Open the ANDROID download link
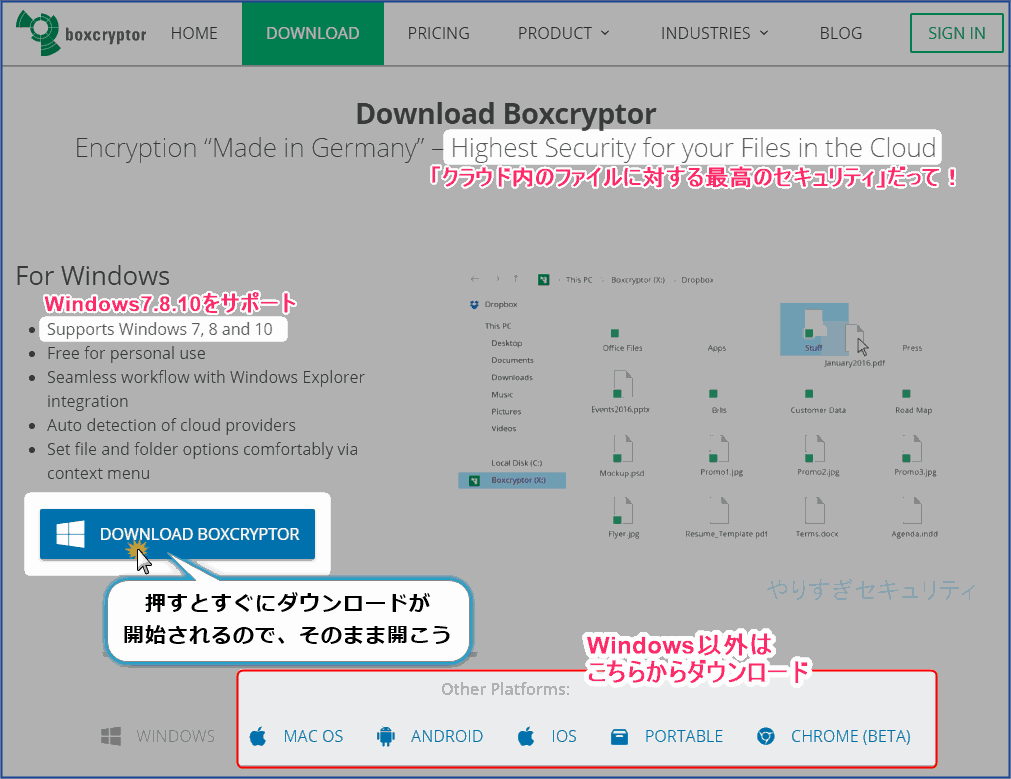 click(x=447, y=736)
